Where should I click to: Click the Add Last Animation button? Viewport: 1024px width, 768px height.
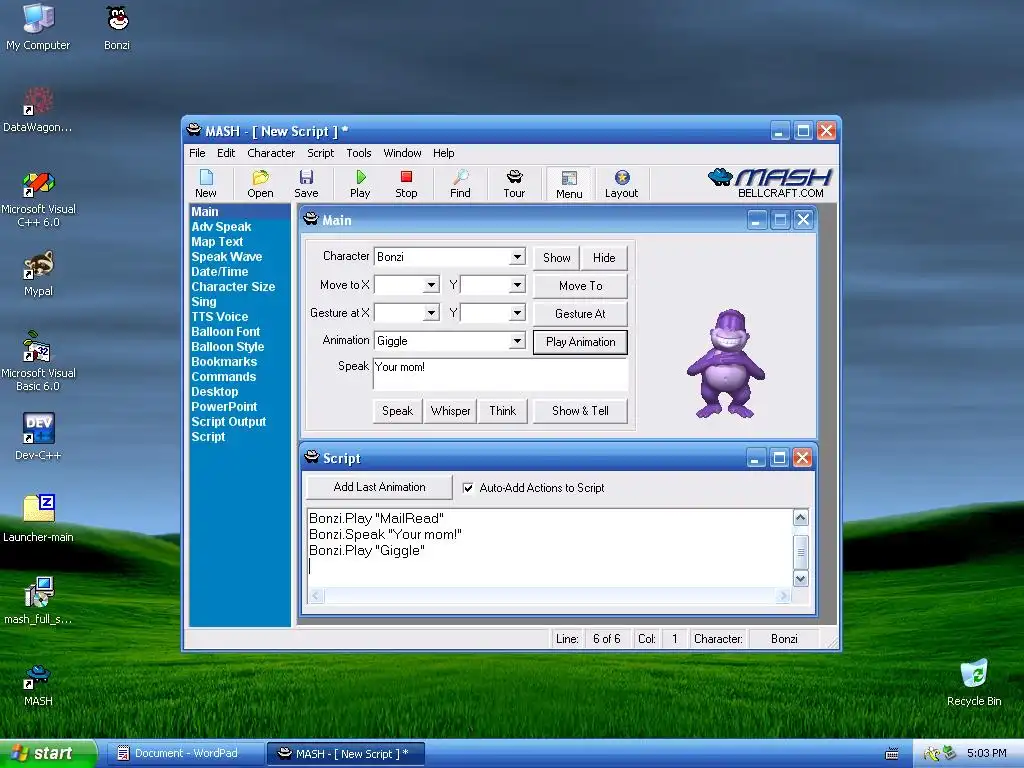pyautogui.click(x=379, y=487)
